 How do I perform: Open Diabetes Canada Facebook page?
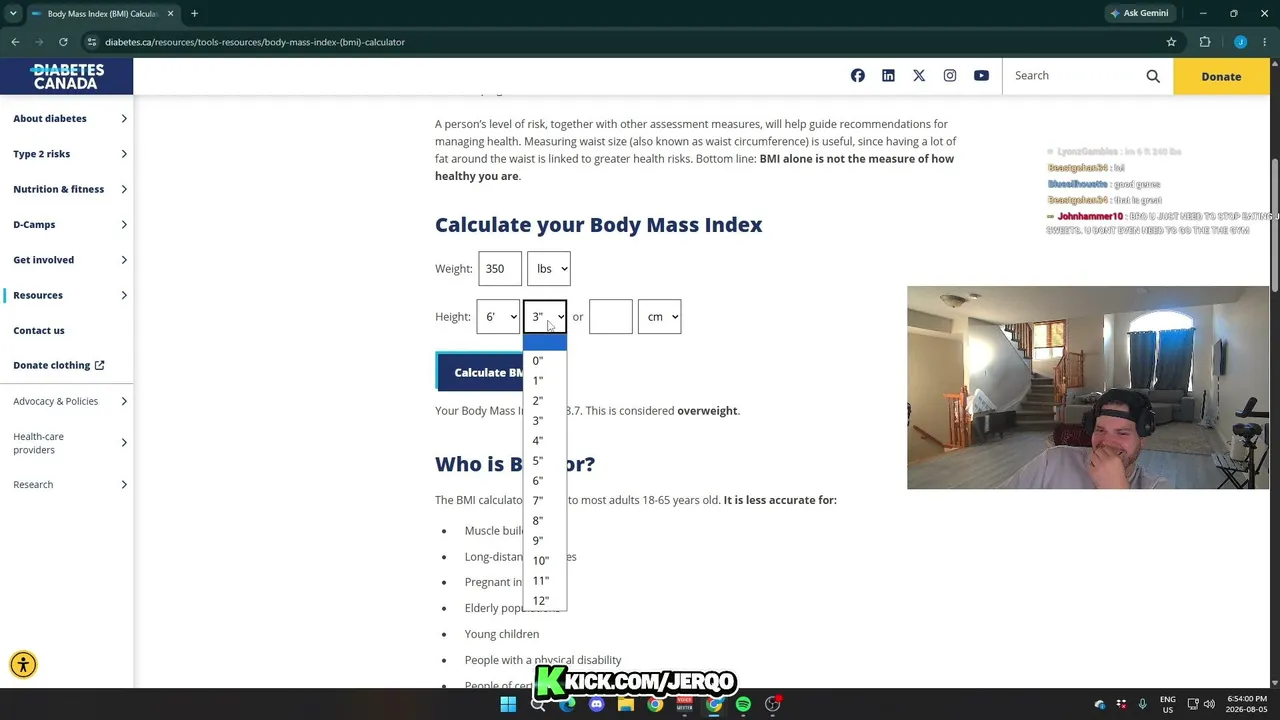858,76
